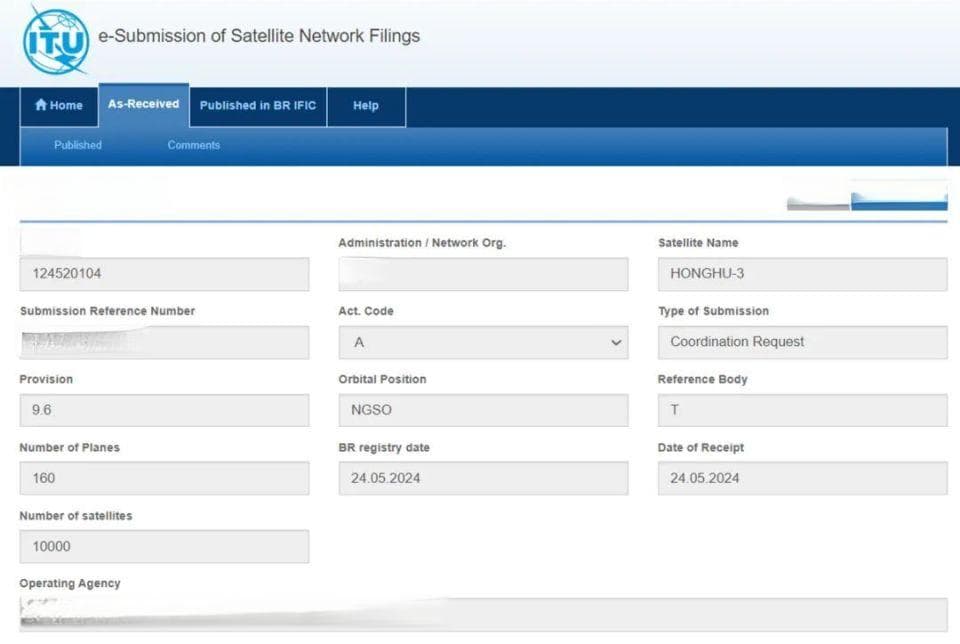
Task: Click the Number of satellites label
Action: pyautogui.click(x=75, y=516)
